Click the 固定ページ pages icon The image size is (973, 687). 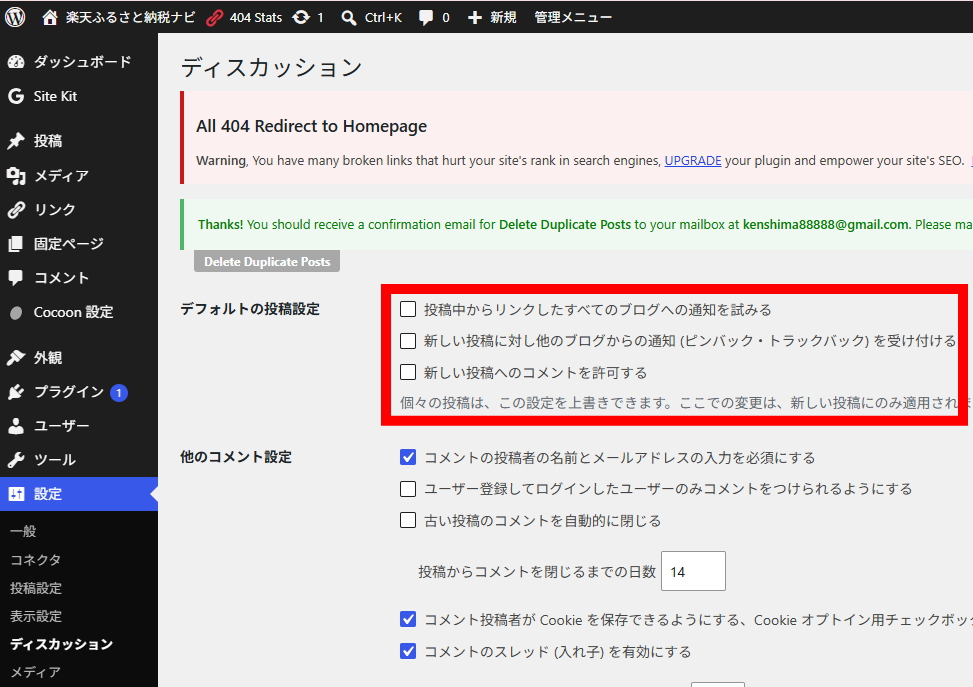(16, 244)
